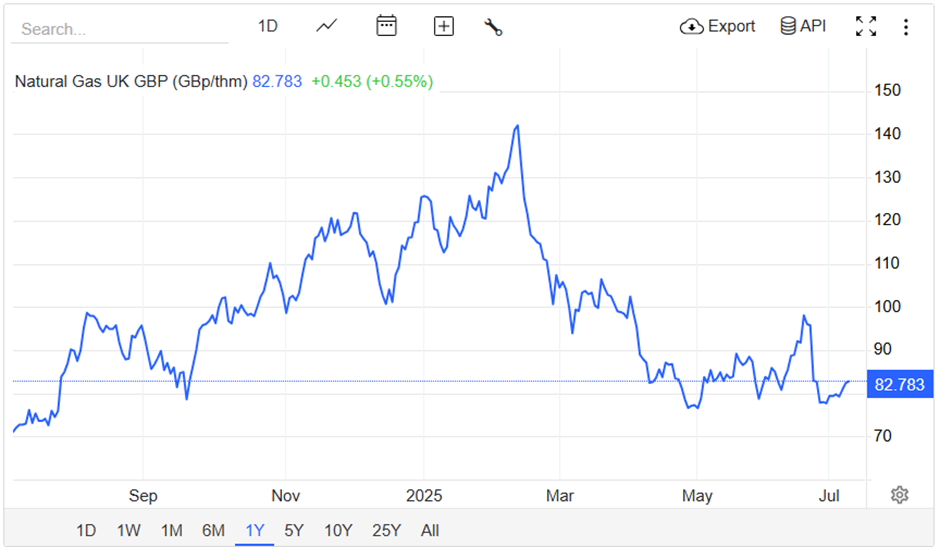Image resolution: width=940 pixels, height=547 pixels.
Task: Open the line chart type selector
Action: 327,26
